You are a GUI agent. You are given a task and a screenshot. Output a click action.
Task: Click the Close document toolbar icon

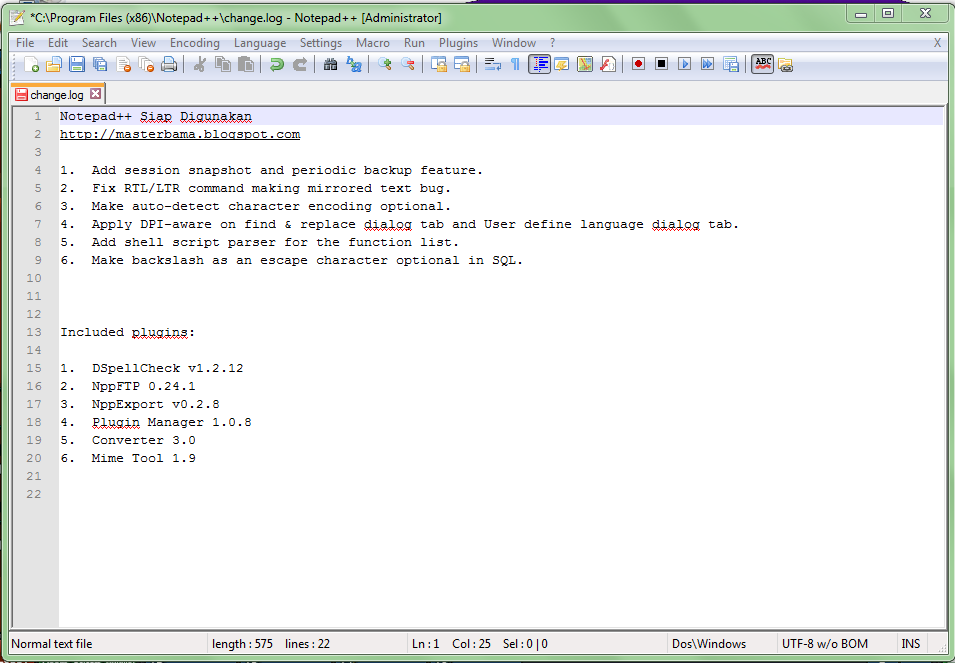pyautogui.click(x=124, y=64)
